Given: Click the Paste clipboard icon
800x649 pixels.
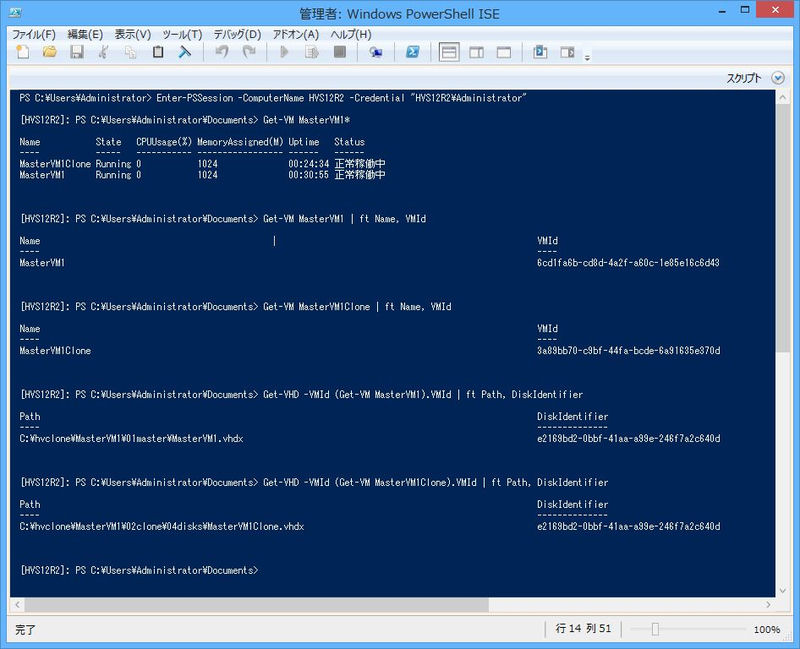Looking at the screenshot, I should tap(158, 52).
